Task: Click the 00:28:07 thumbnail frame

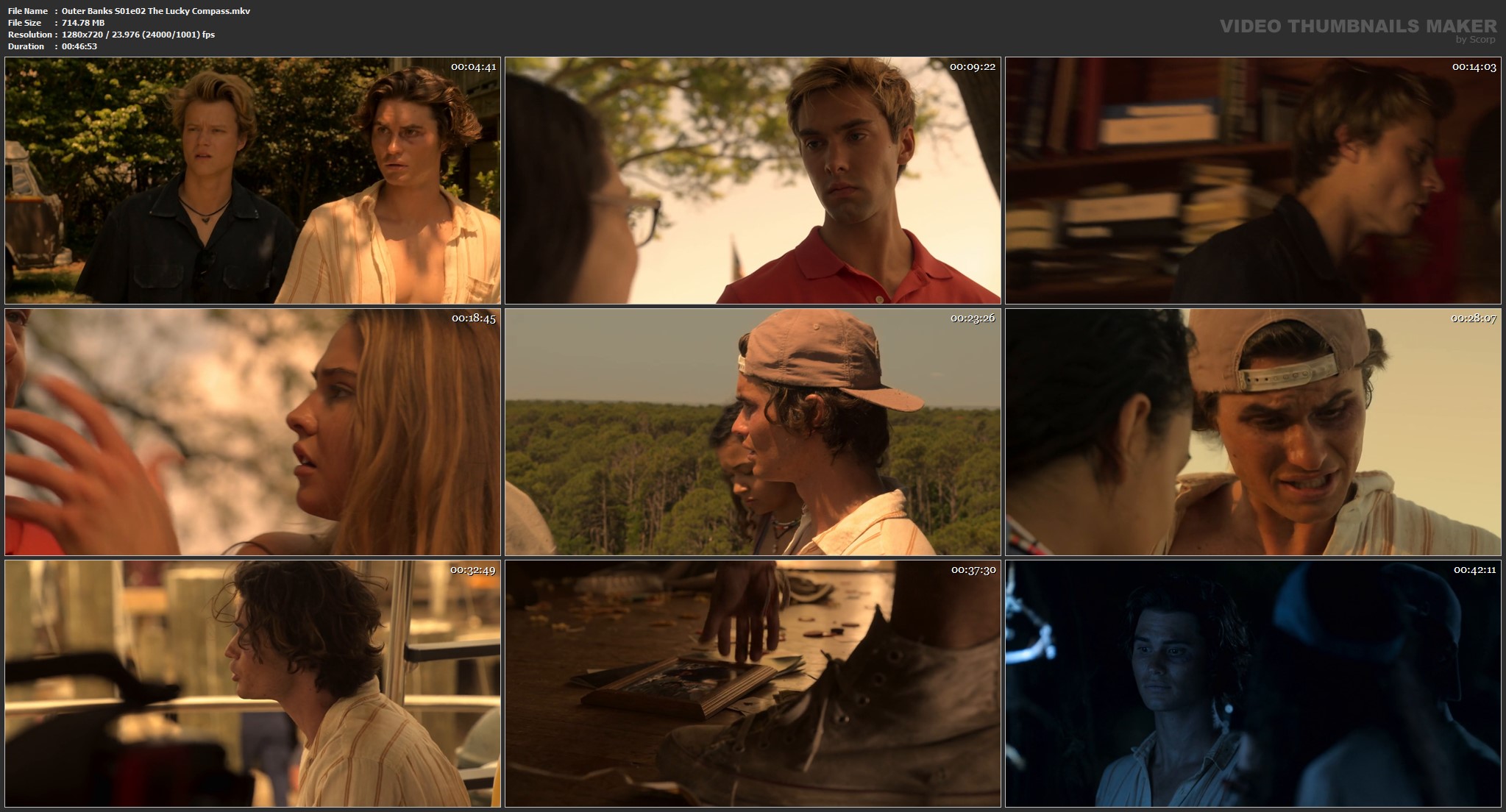Action: [x=1253, y=432]
